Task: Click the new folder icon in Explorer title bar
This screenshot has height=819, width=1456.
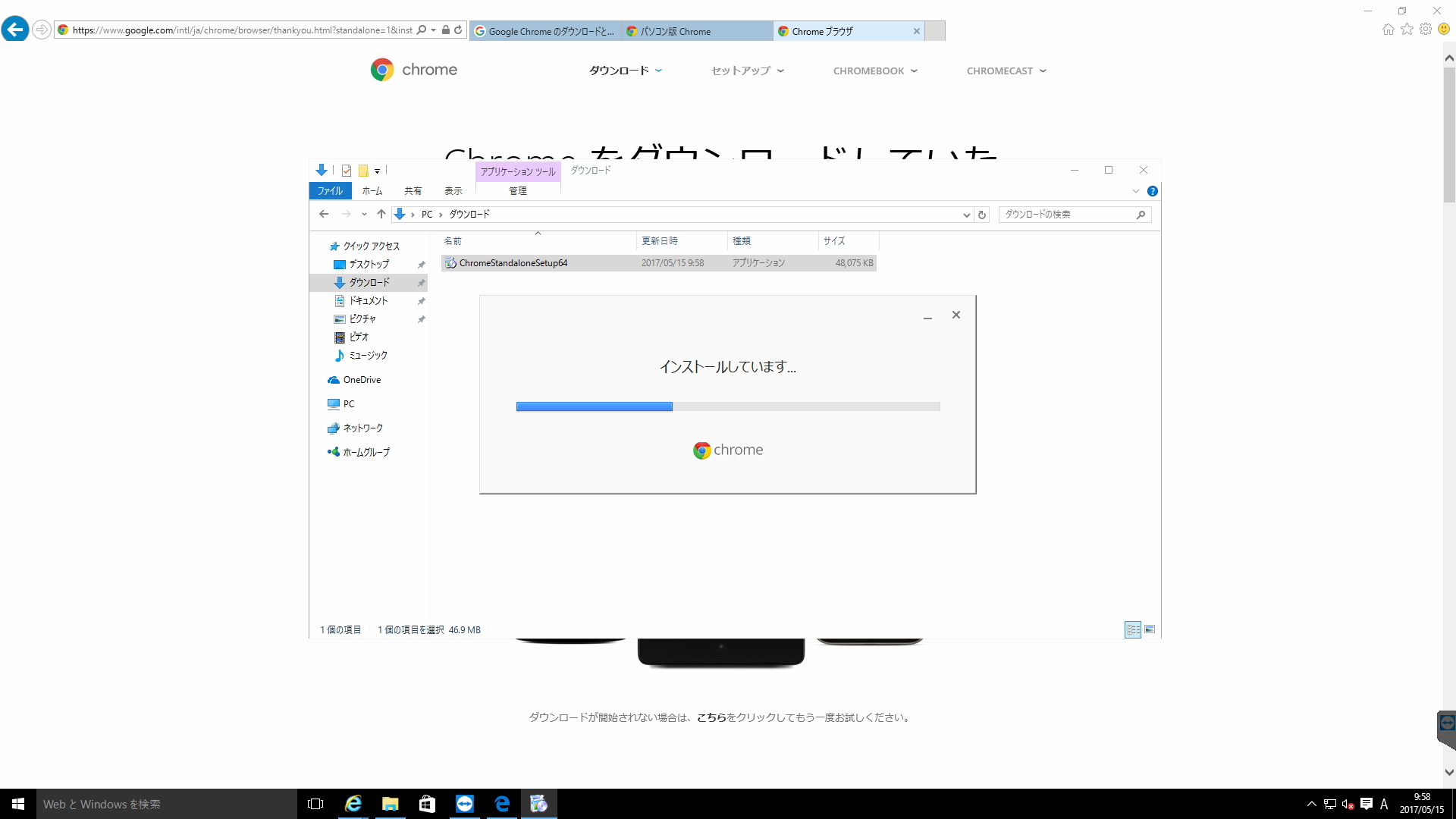Action: pyautogui.click(x=363, y=171)
